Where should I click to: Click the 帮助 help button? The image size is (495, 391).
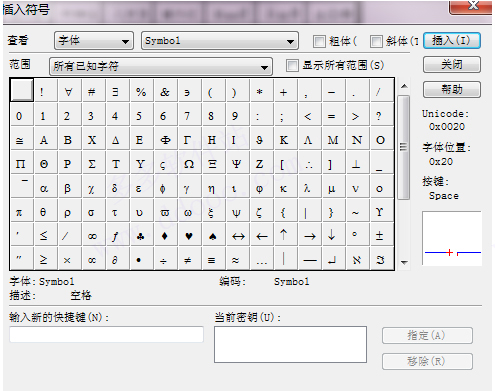452,89
